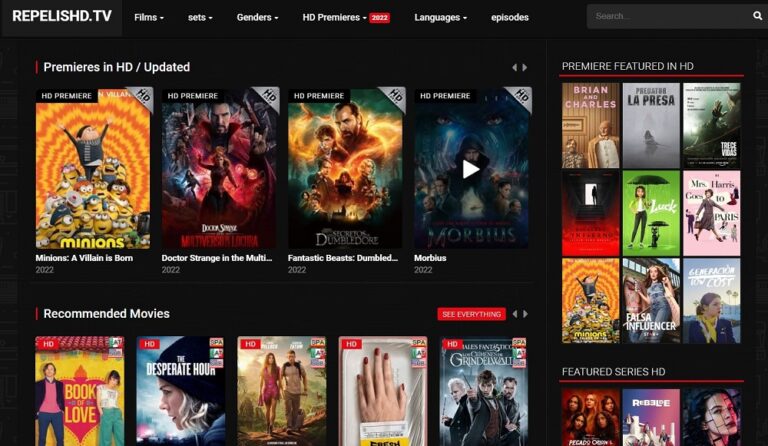Open the Generación Low Cost poster

(712, 301)
